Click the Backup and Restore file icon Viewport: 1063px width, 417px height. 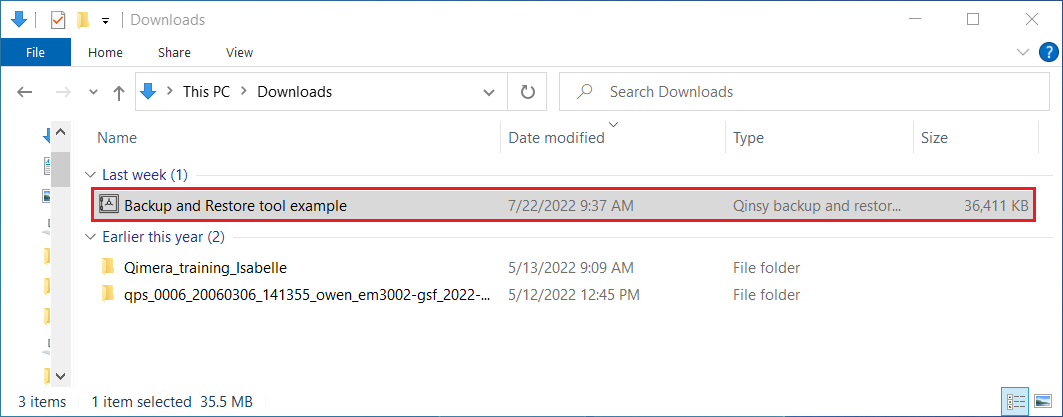(109, 206)
